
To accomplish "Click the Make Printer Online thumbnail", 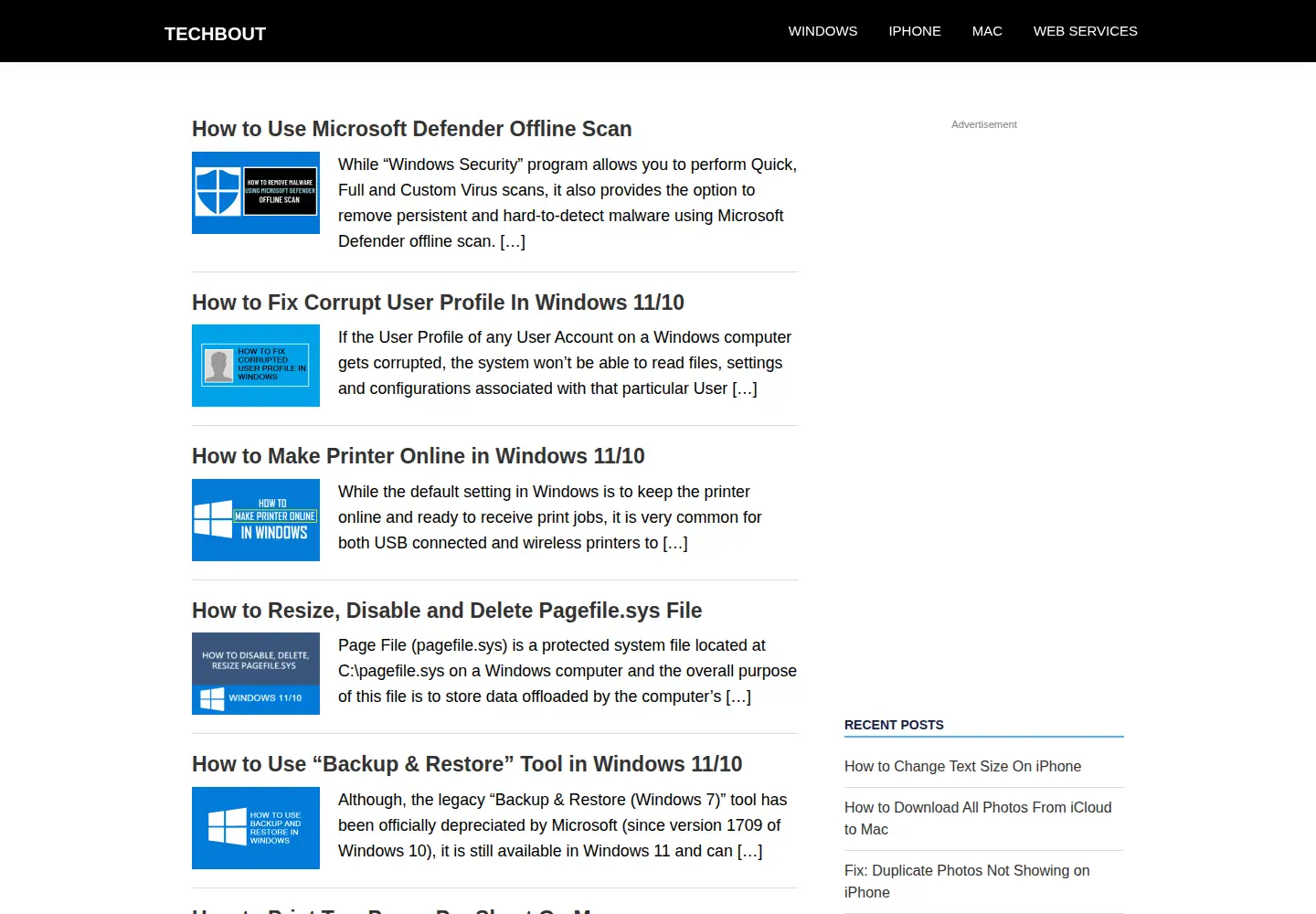I will pyautogui.click(x=256, y=520).
